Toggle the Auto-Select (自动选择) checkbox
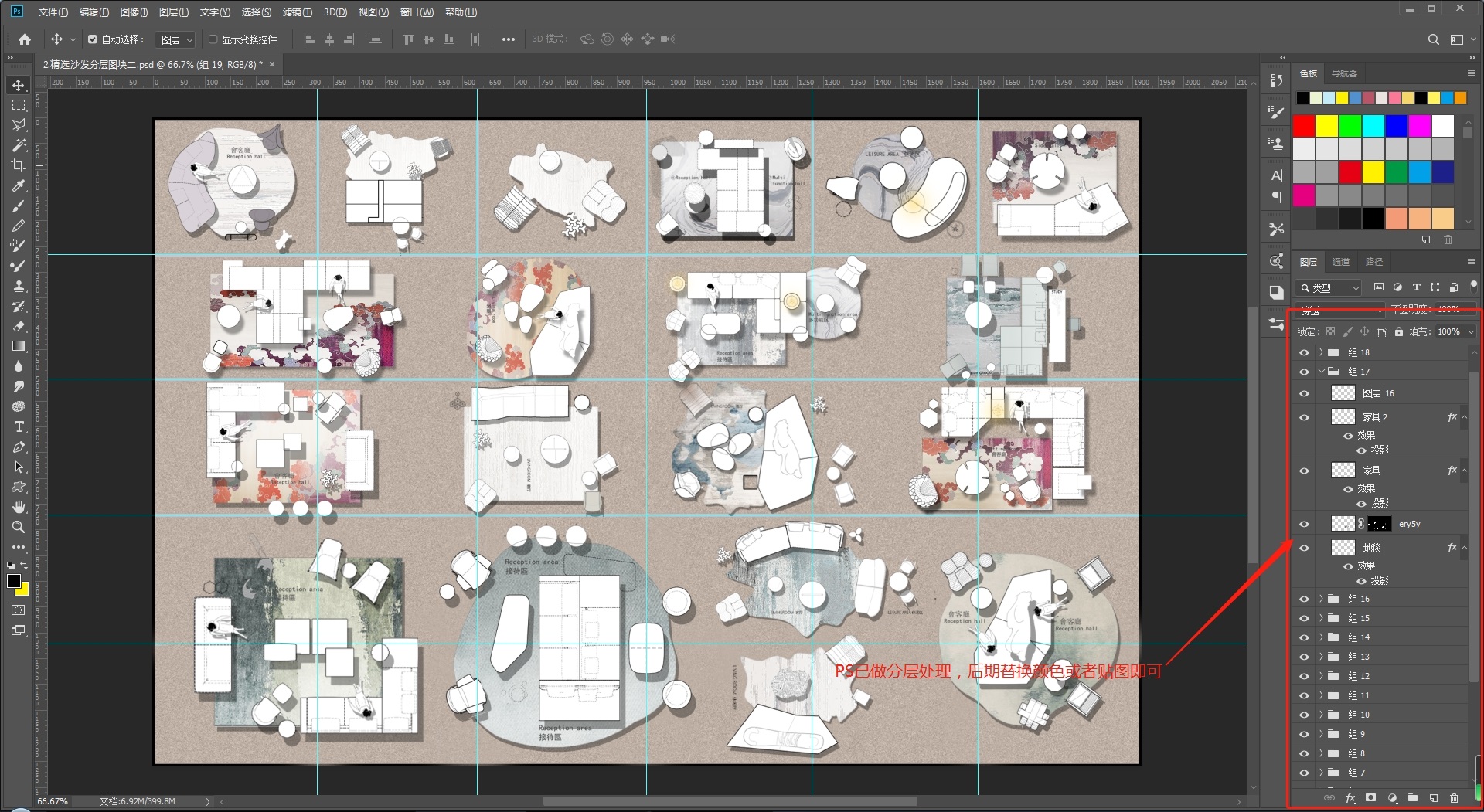Image resolution: width=1484 pixels, height=812 pixels. (x=93, y=39)
